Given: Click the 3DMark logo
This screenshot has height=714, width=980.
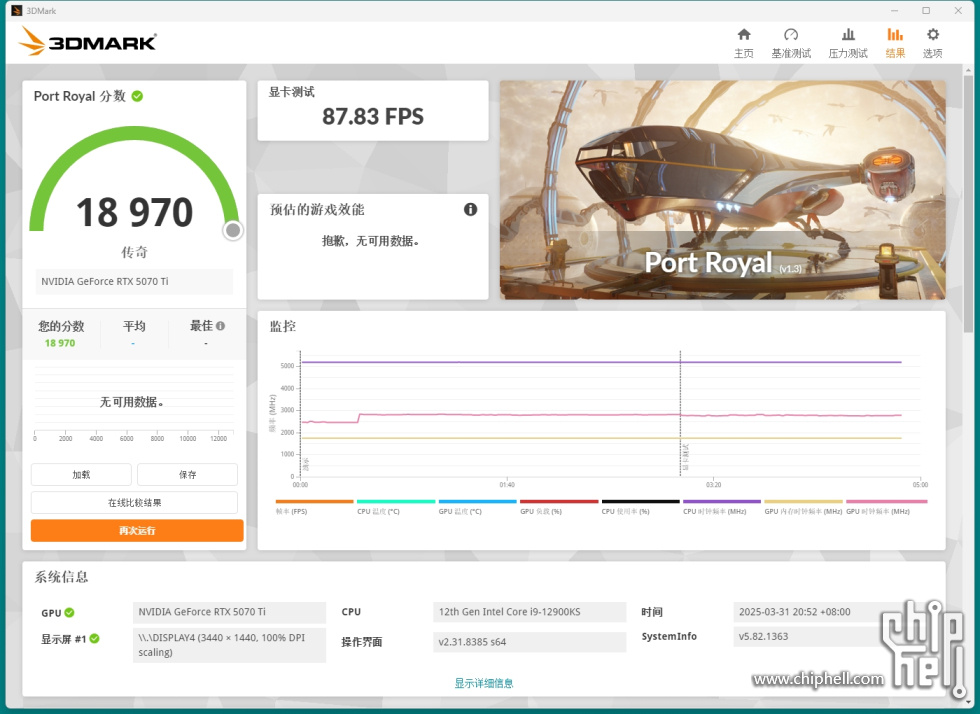Looking at the screenshot, I should (x=87, y=41).
